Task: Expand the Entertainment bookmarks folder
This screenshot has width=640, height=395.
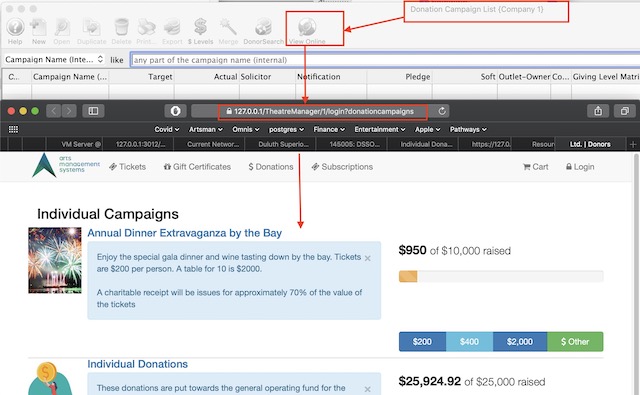Action: (380, 129)
